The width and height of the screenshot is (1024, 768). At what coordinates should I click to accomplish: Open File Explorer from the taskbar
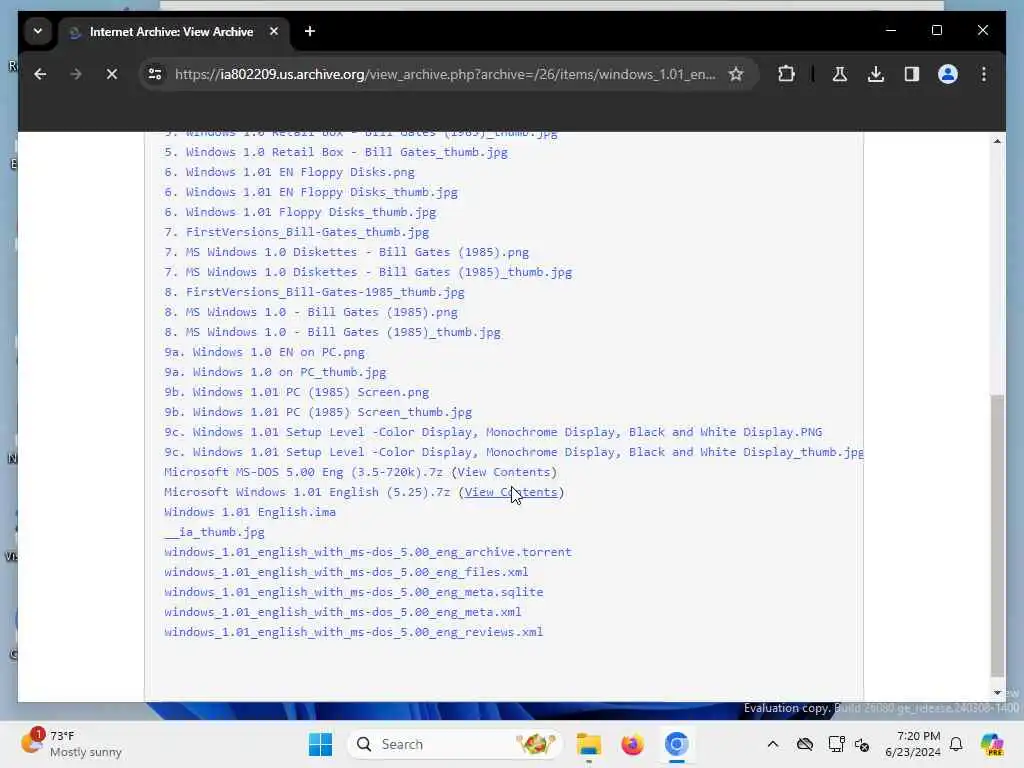pos(588,744)
